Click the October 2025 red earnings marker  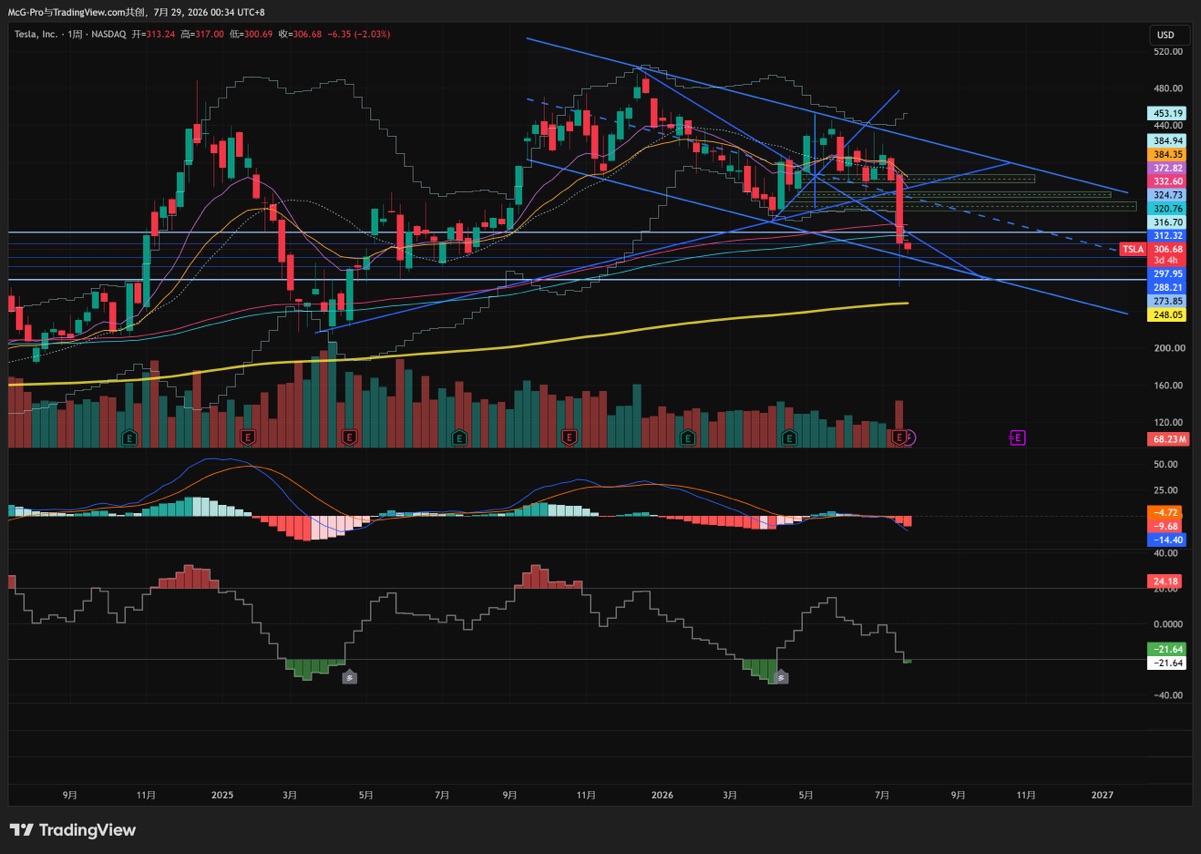[x=569, y=437]
